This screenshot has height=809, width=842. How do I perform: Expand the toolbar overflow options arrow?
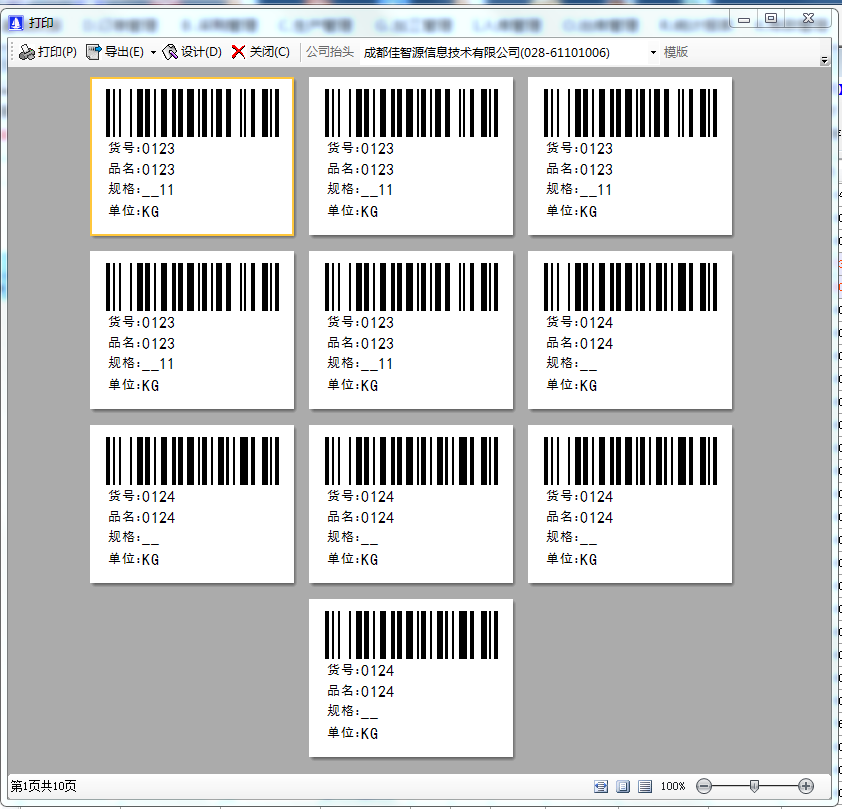coord(824,61)
